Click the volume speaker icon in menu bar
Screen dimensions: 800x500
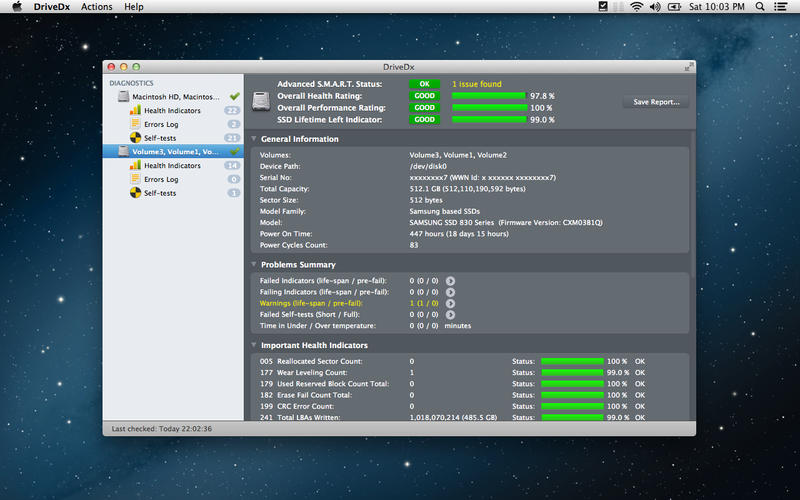pos(655,7)
